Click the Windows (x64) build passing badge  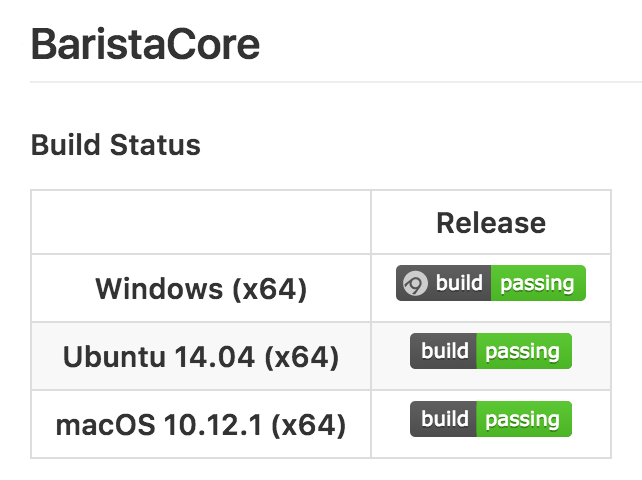point(491,283)
